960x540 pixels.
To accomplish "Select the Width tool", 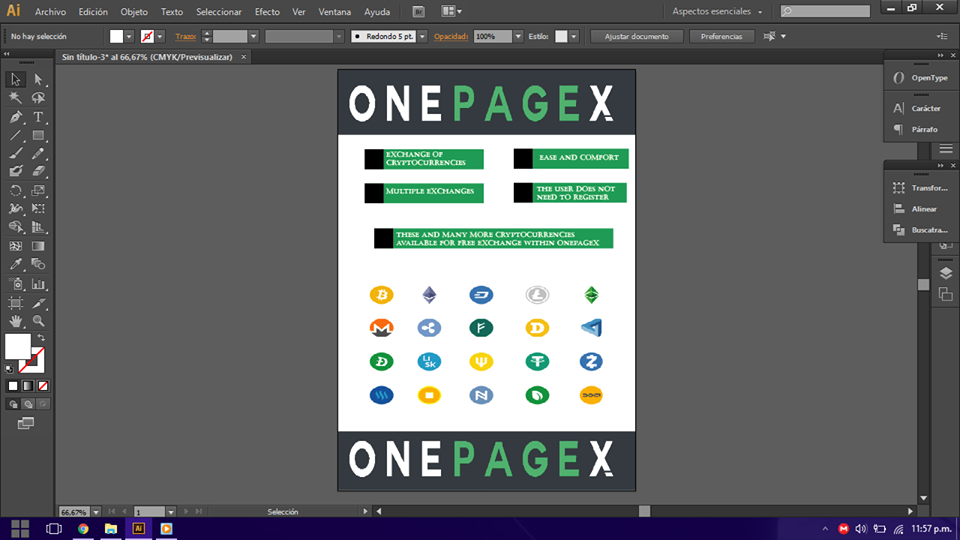I will tap(15, 209).
